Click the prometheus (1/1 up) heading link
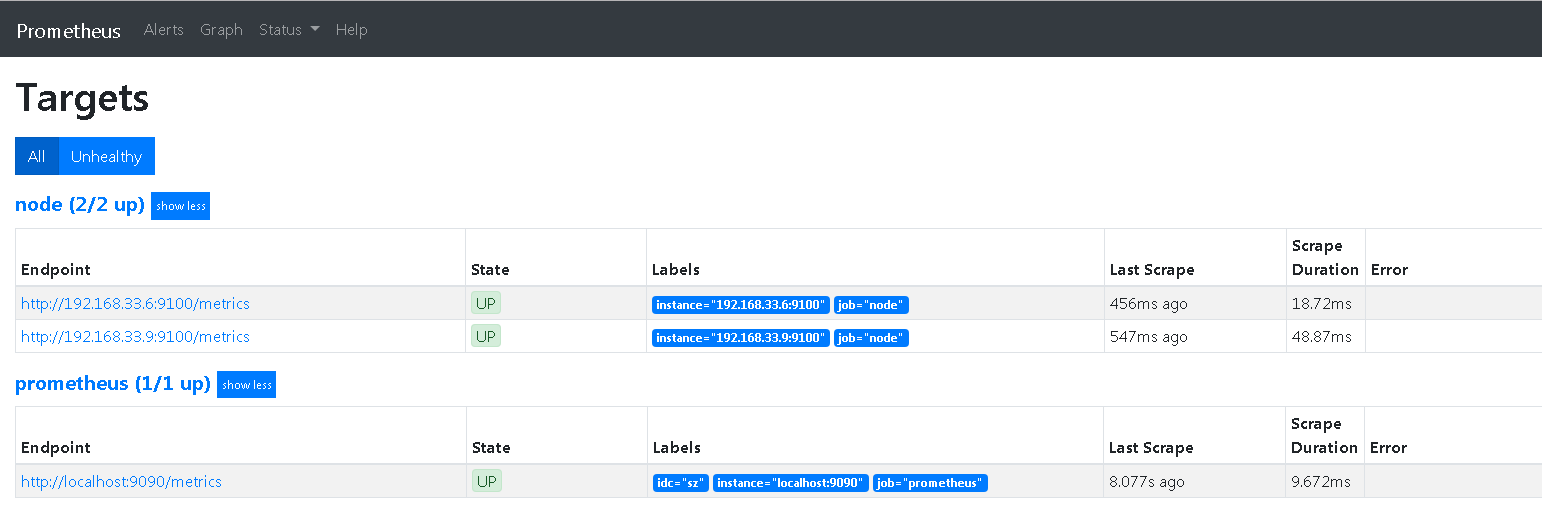 click(113, 384)
